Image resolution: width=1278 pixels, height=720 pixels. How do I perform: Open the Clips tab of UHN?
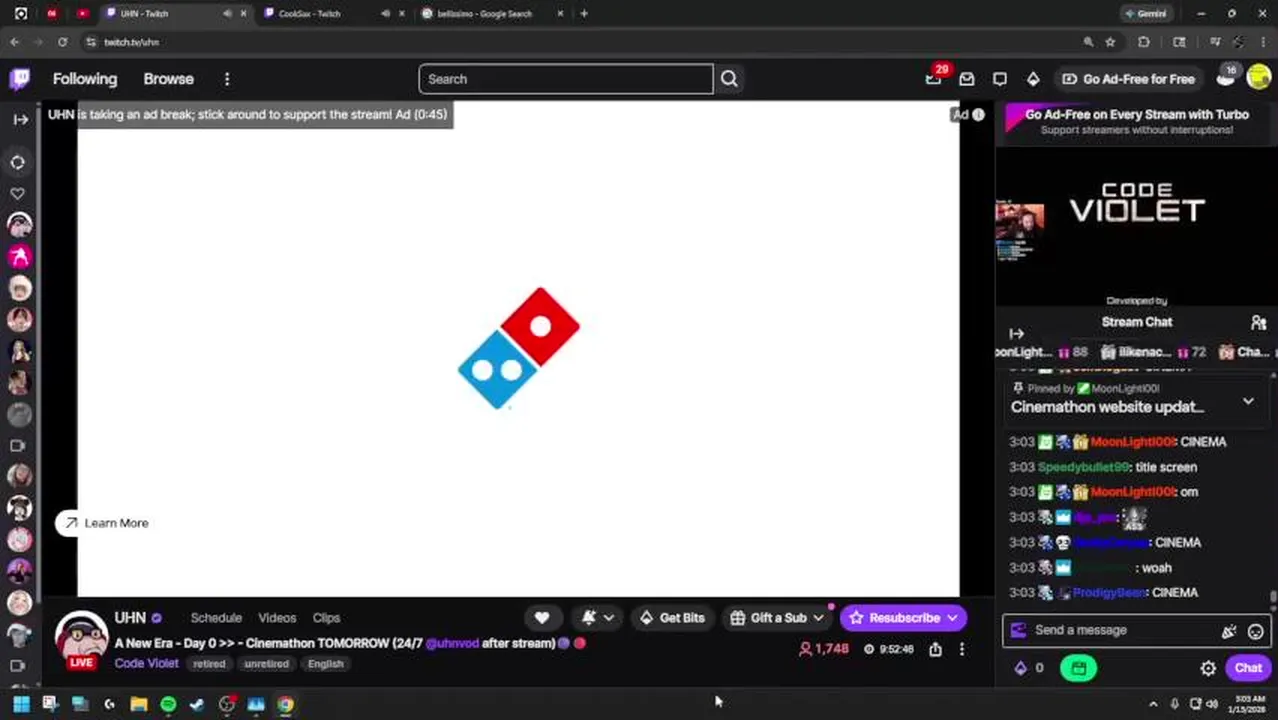coord(326,618)
